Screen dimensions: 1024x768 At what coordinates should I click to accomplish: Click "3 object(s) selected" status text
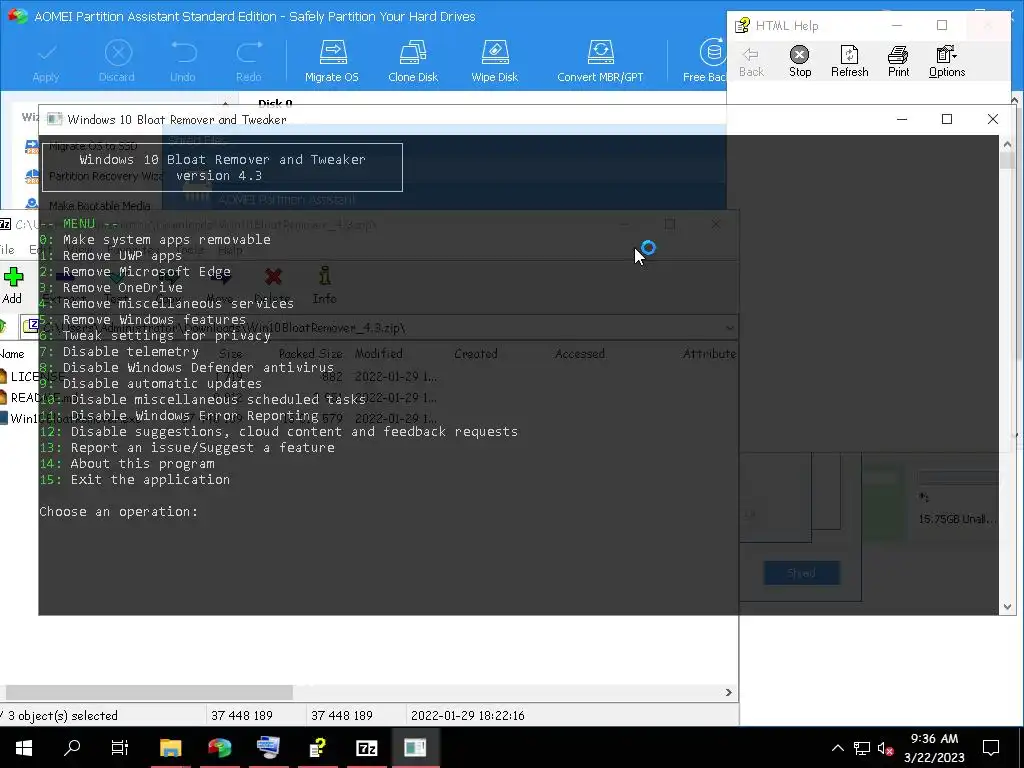pyautogui.click(x=63, y=715)
